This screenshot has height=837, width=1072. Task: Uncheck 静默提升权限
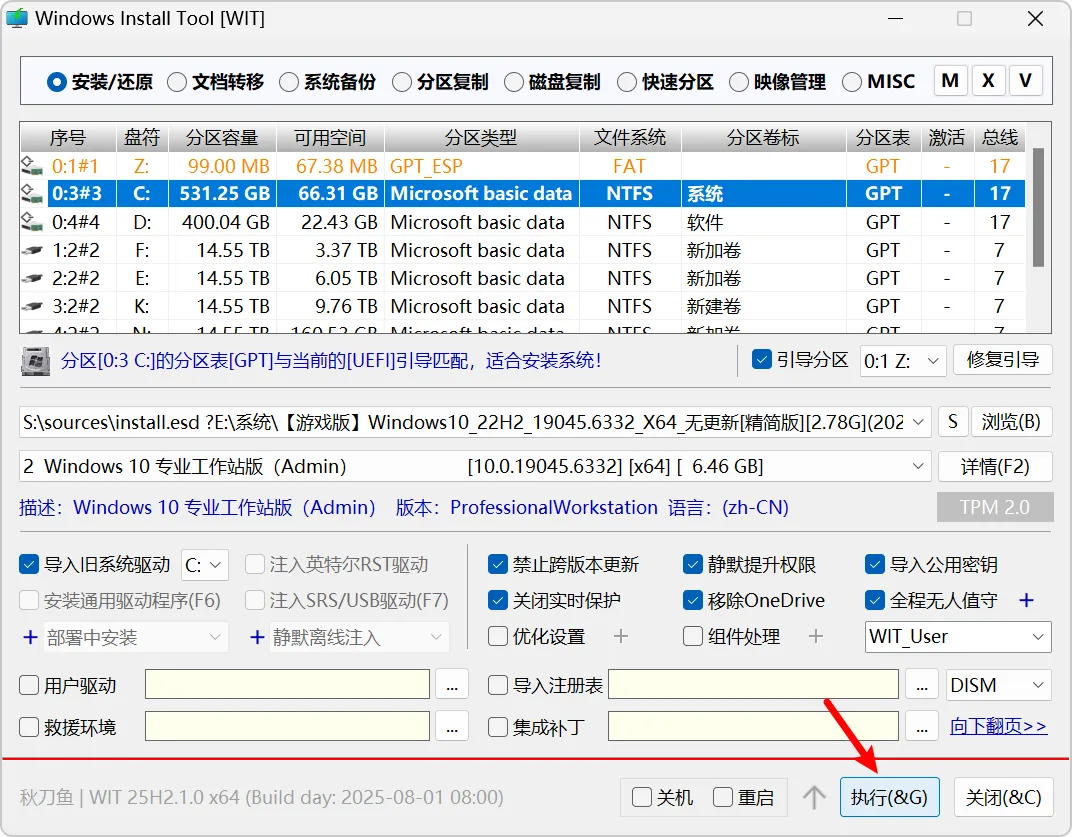pyautogui.click(x=693, y=565)
